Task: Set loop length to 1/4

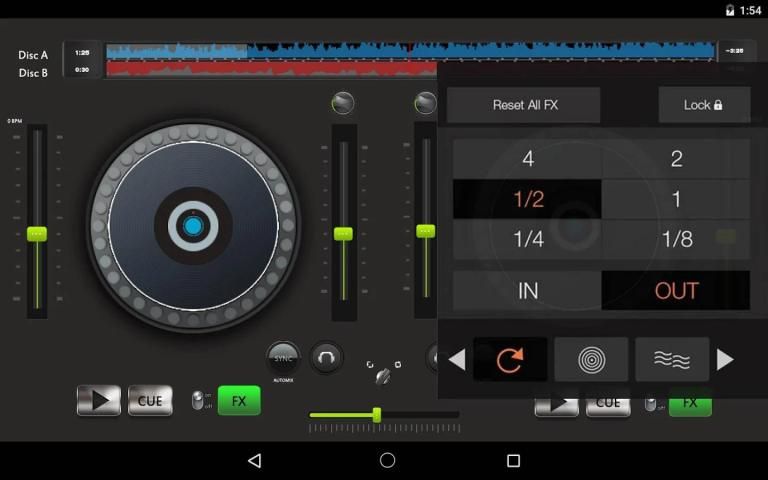Action: pyautogui.click(x=528, y=239)
